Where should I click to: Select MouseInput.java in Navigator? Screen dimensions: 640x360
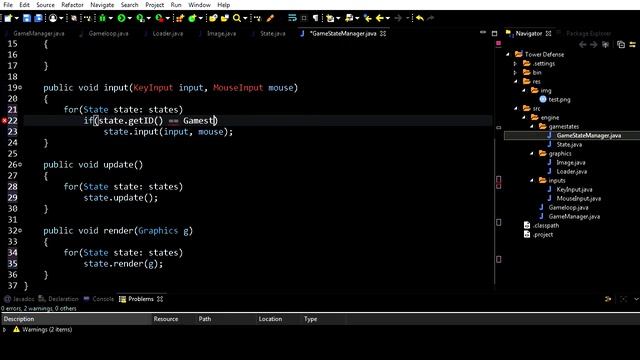578,198
